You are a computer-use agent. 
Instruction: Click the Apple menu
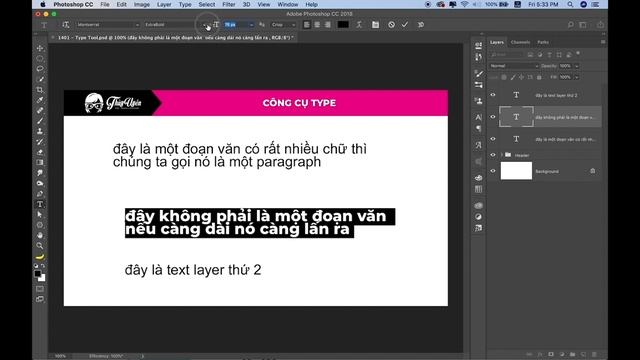pyautogui.click(x=43, y=4)
